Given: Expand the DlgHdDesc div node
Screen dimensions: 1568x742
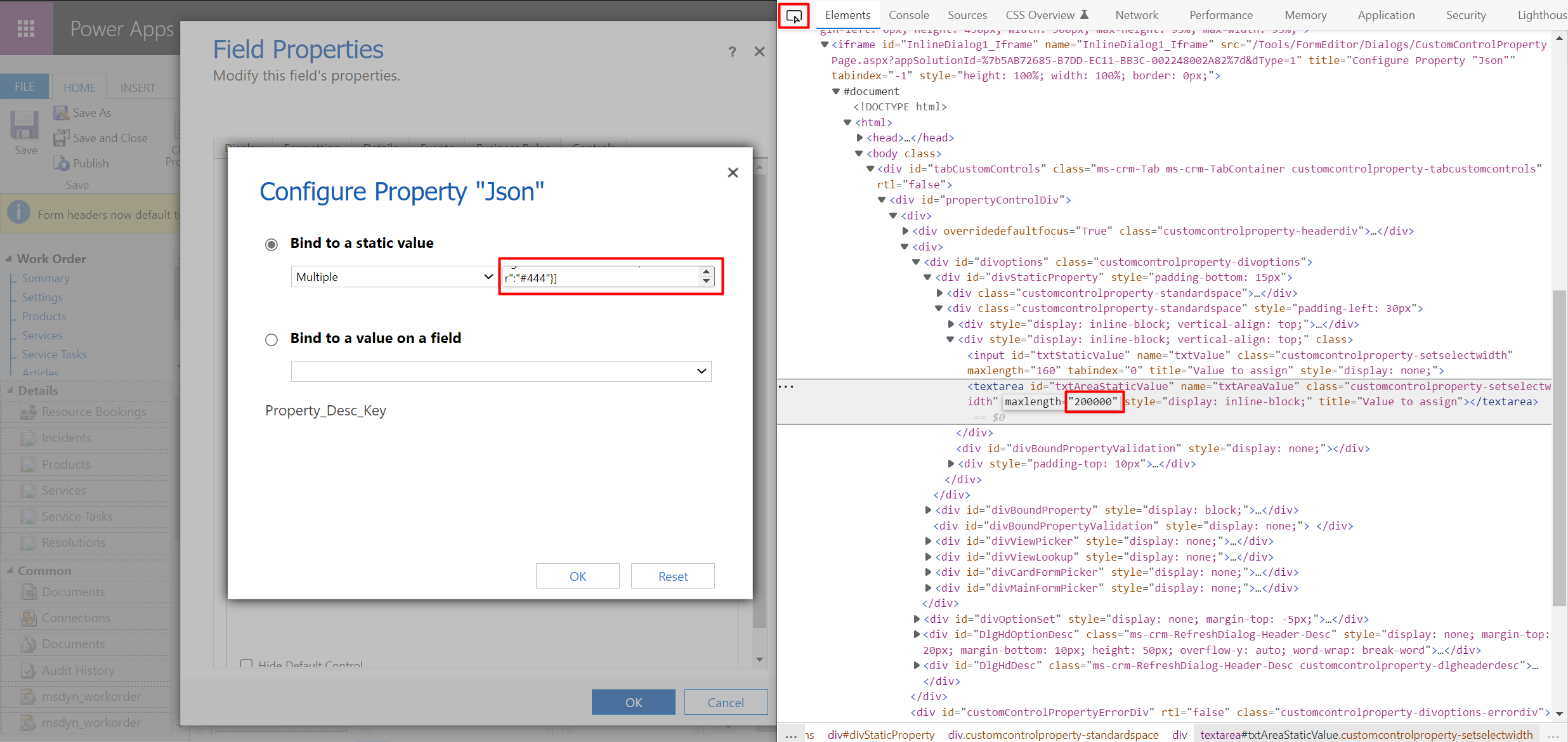Looking at the screenshot, I should (917, 665).
